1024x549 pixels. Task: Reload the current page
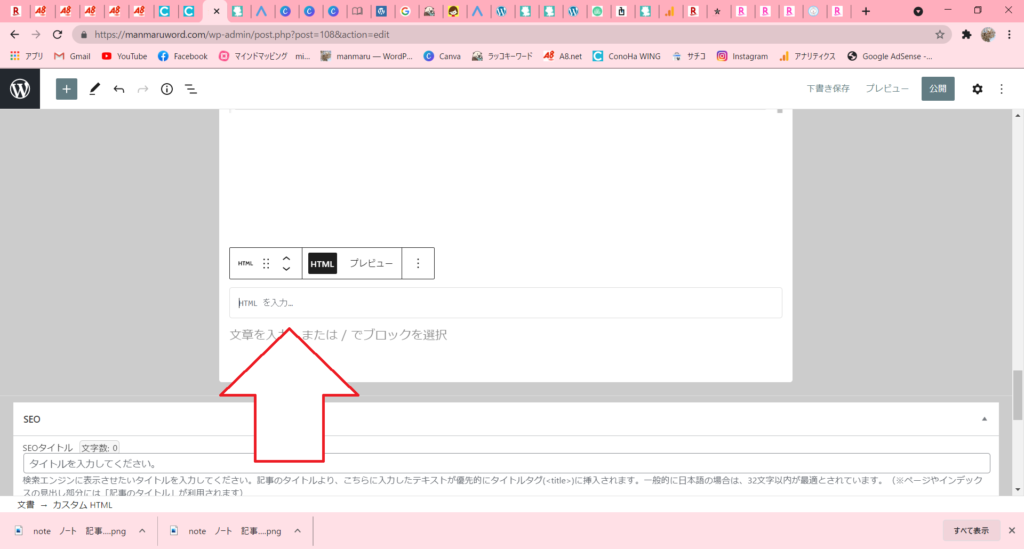pos(57,35)
